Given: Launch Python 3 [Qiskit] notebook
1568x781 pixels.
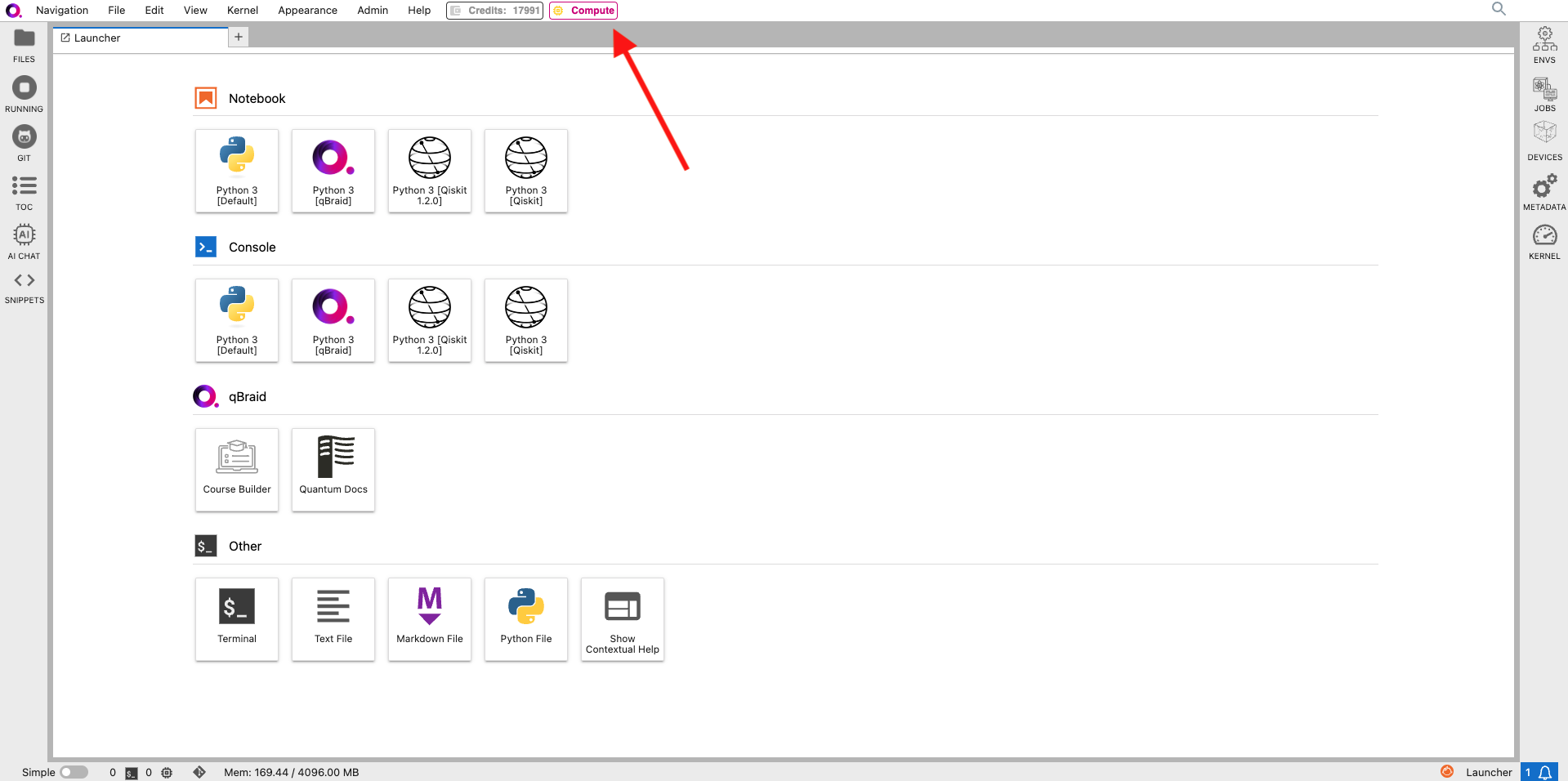Looking at the screenshot, I should [526, 171].
